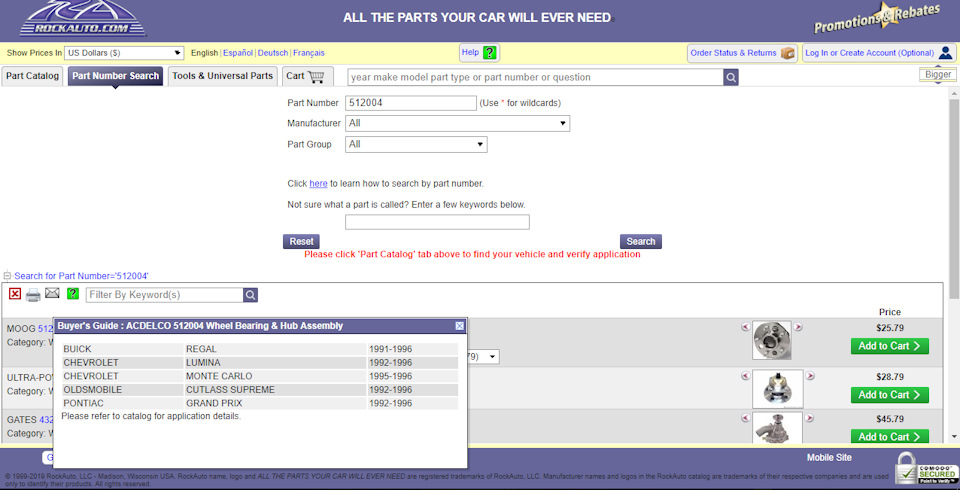Screen dimensions: 960x490
Task: Click previous image arrow for GATES thumbnail
Action: coord(745,418)
